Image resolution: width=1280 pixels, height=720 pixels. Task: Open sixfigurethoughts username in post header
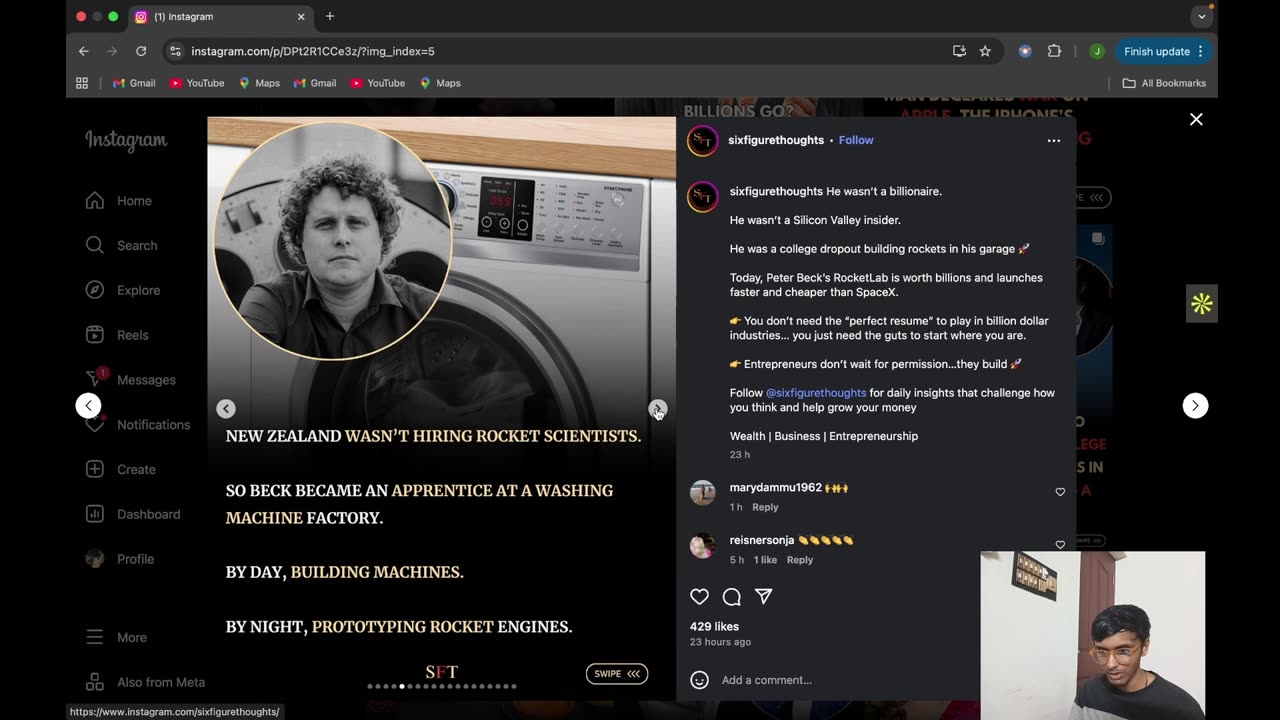[776, 140]
